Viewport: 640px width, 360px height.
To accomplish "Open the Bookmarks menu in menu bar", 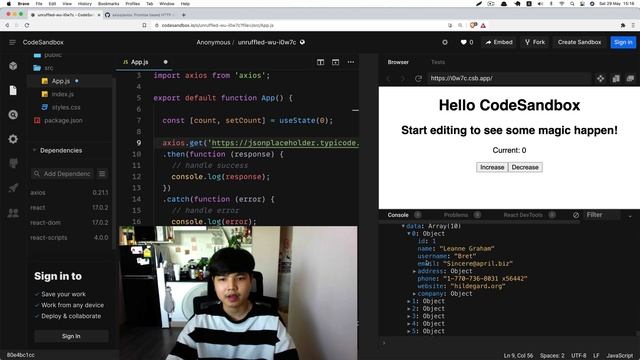I will coord(109,4).
